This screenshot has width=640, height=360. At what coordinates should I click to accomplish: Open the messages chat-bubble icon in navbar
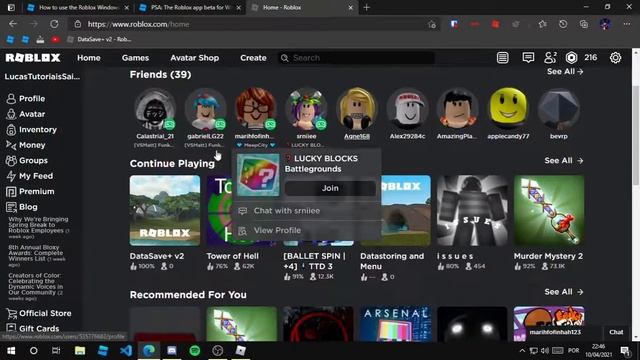point(528,58)
